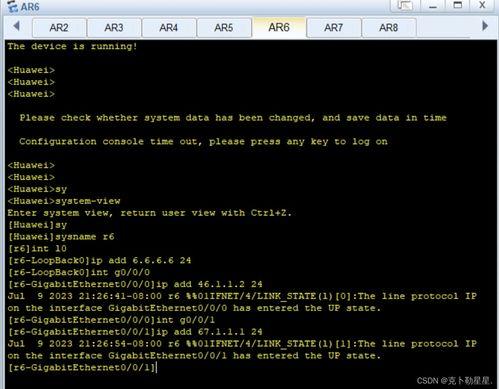Screen dimensions: 499x389
Task: Click the dock window icon beside minimize
Action: point(405,6)
